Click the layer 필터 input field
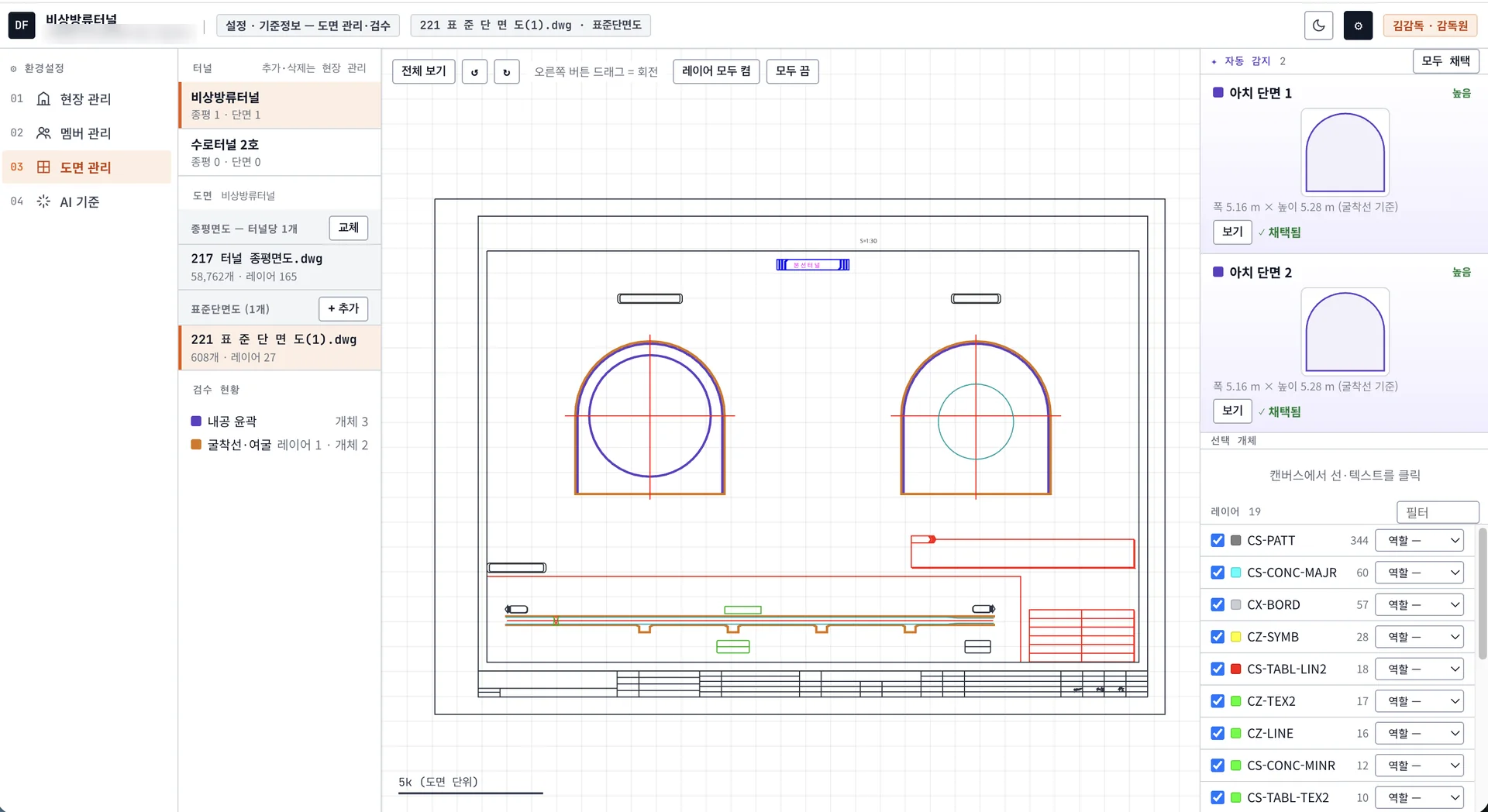The image size is (1488, 812). pyautogui.click(x=1438, y=512)
